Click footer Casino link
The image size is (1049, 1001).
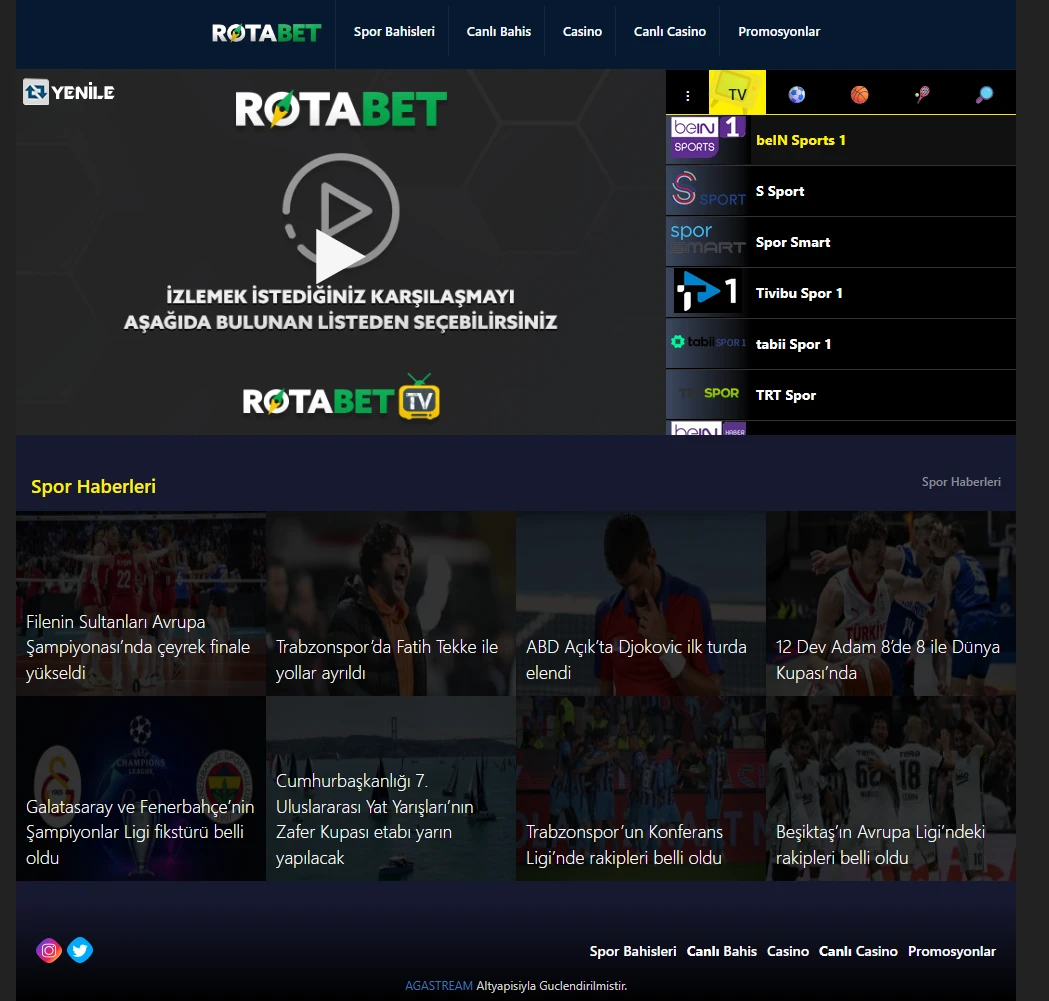click(x=788, y=951)
